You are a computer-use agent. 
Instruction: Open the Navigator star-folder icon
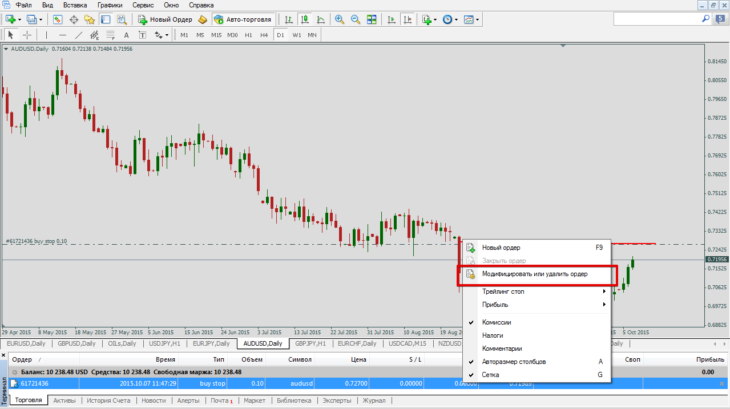[x=89, y=20]
